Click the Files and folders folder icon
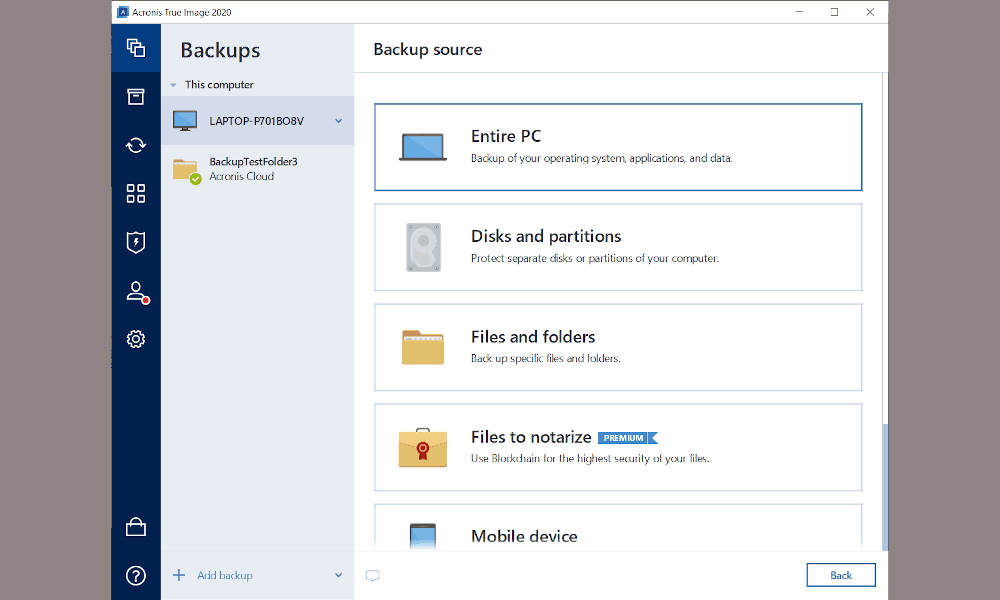This screenshot has height=600, width=1000. (423, 348)
